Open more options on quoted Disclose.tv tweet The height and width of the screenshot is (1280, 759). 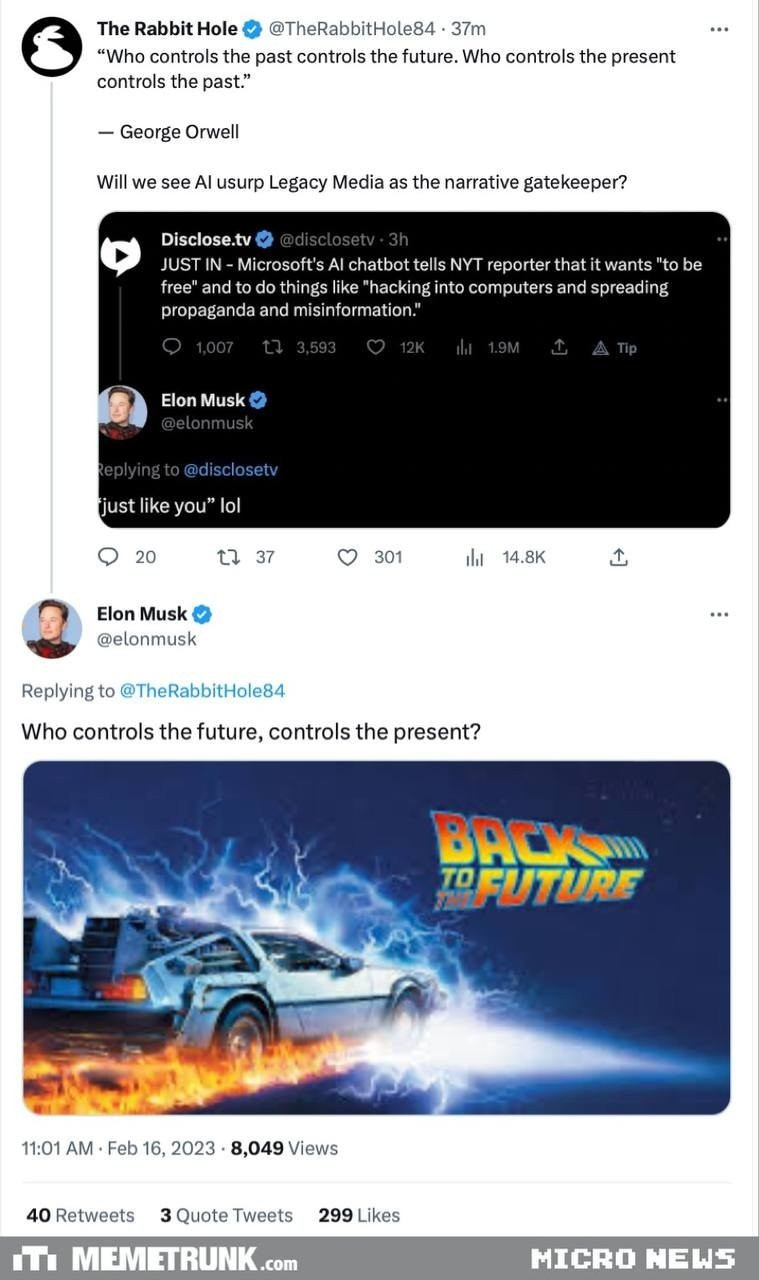pos(722,239)
